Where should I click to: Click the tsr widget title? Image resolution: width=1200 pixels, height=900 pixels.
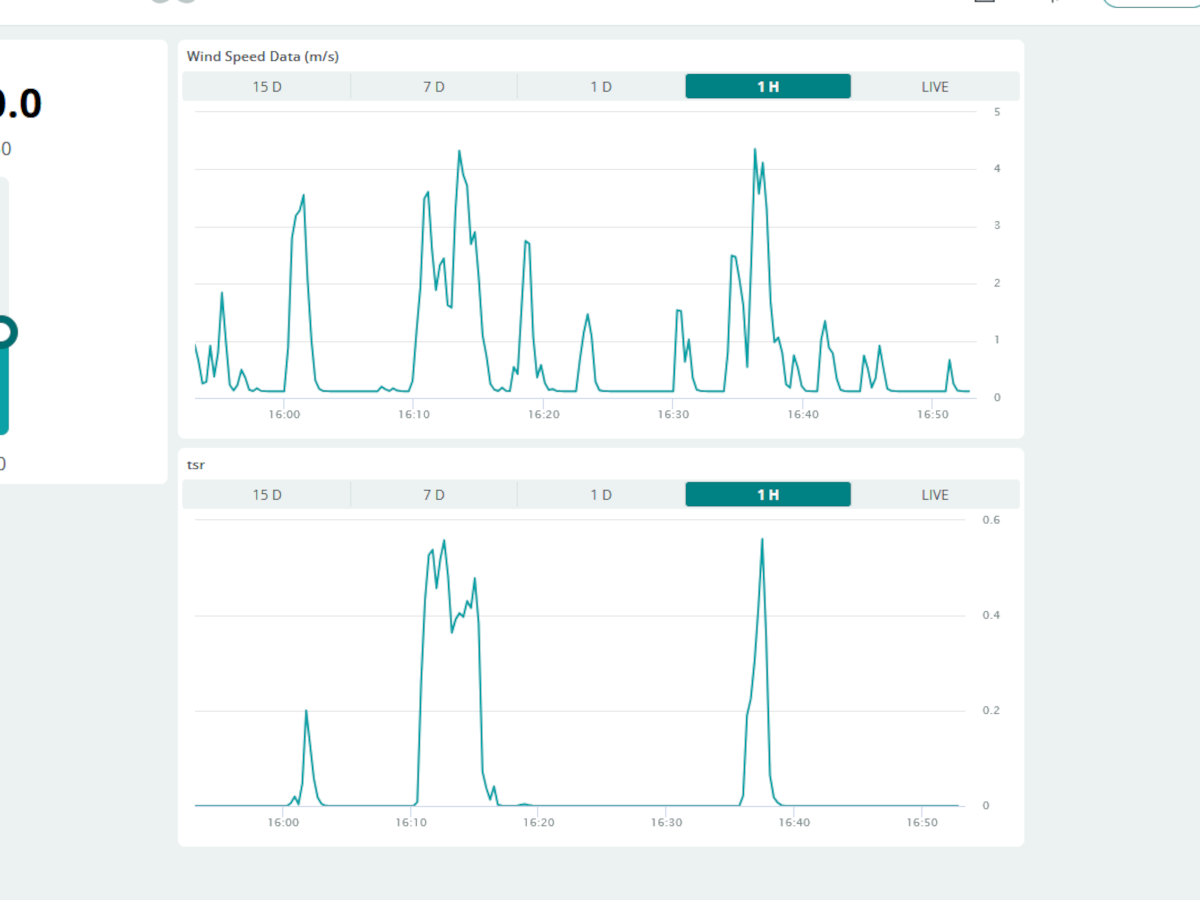194,464
